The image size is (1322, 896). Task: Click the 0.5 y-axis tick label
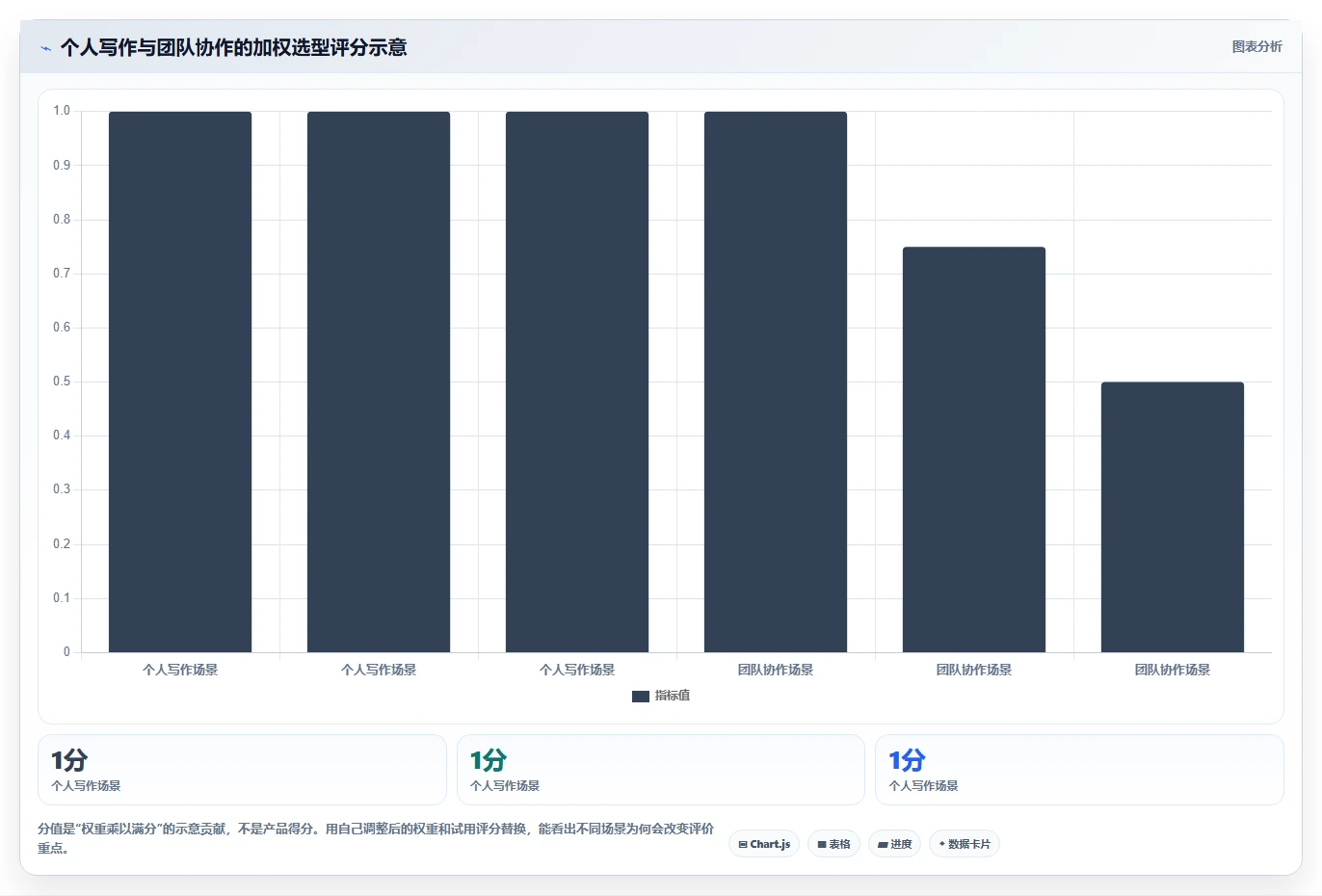(x=62, y=382)
